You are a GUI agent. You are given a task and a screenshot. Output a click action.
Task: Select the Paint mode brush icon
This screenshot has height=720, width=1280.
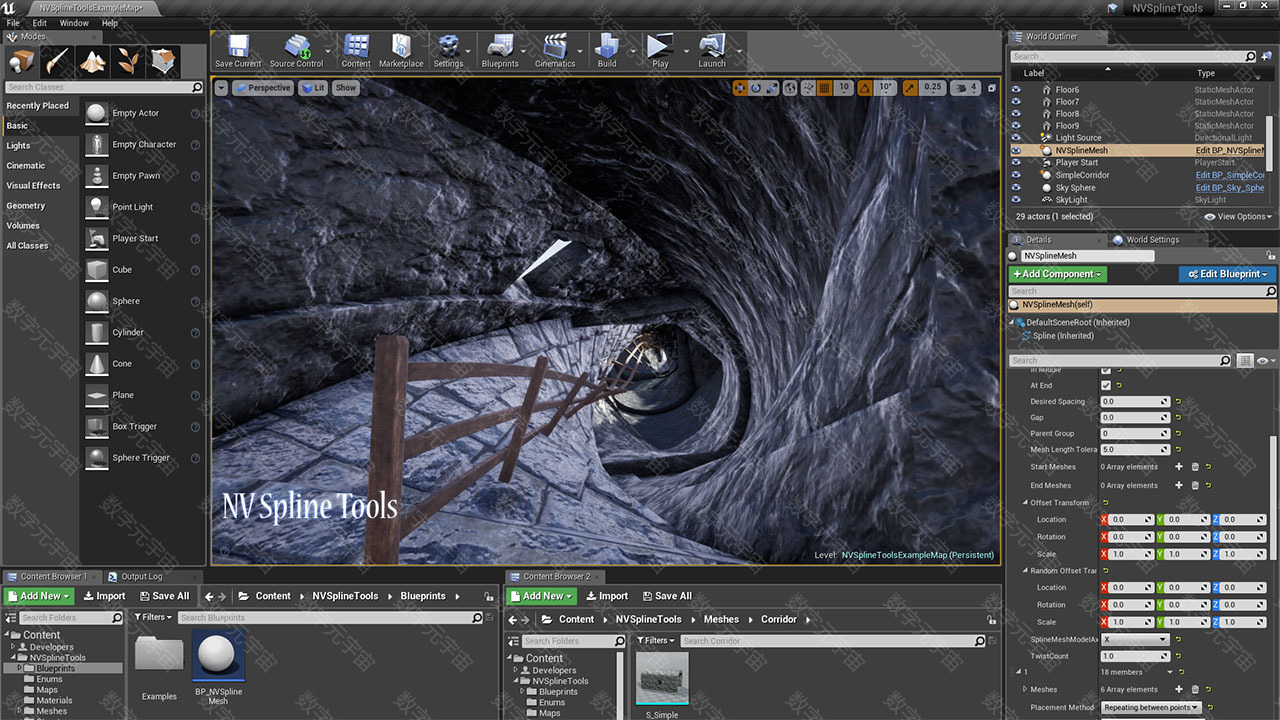[x=57, y=62]
